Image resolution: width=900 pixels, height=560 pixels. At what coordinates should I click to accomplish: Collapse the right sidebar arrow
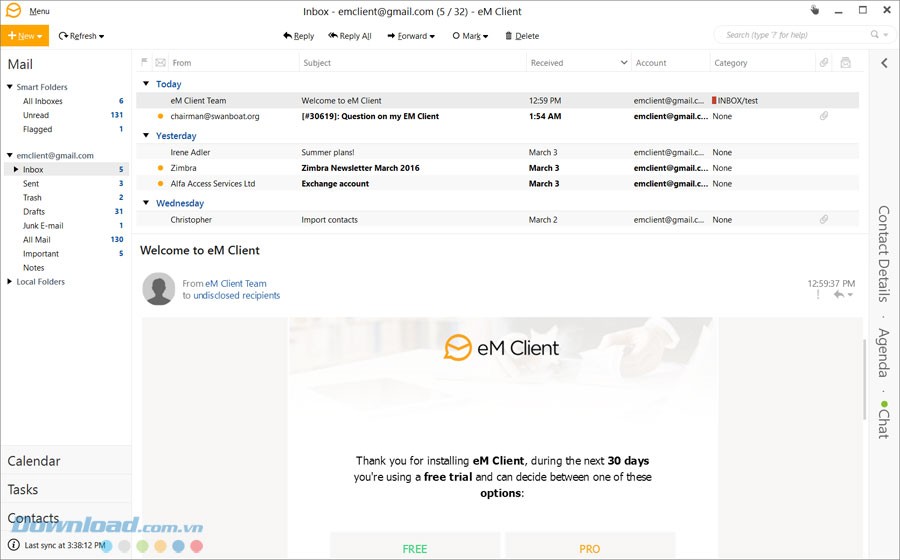[885, 63]
